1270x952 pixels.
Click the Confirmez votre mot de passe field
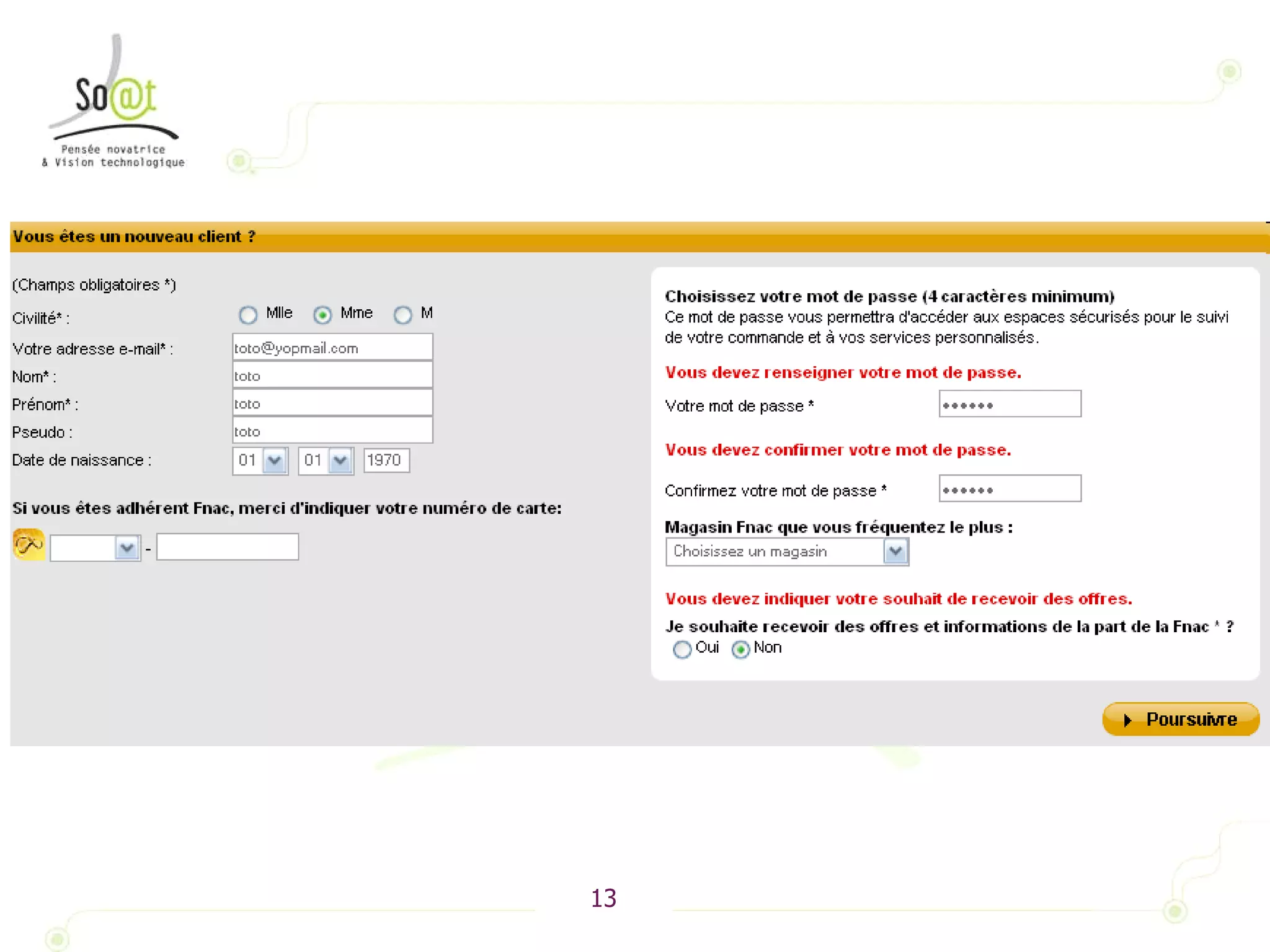coord(1010,489)
